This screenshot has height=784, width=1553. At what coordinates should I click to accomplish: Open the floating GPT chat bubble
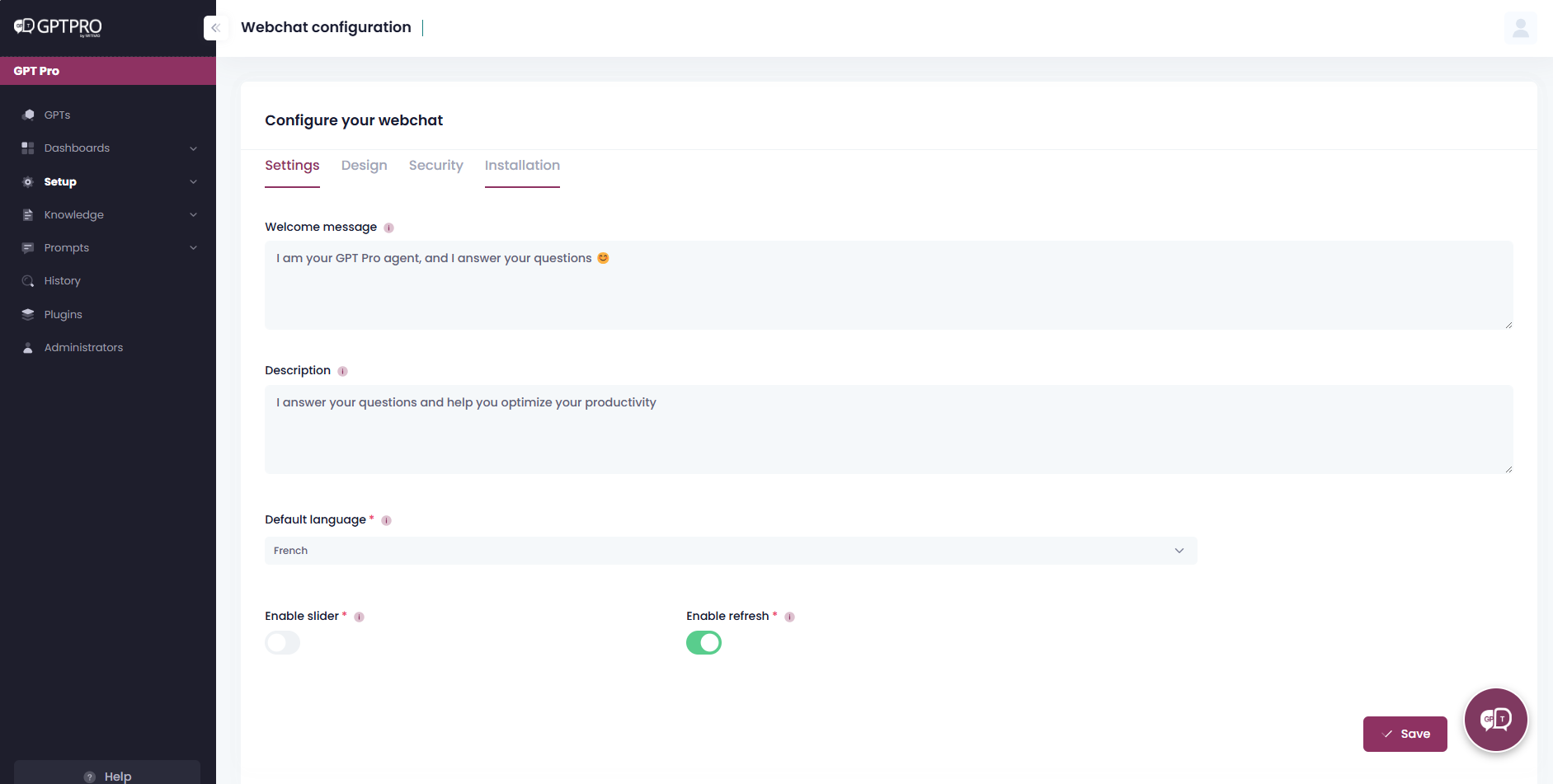[x=1495, y=719]
